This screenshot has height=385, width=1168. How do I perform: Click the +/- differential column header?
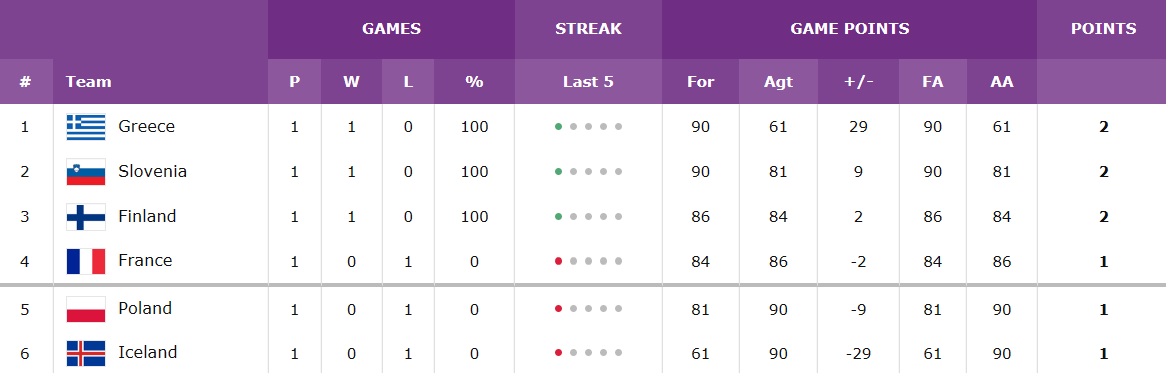858,82
